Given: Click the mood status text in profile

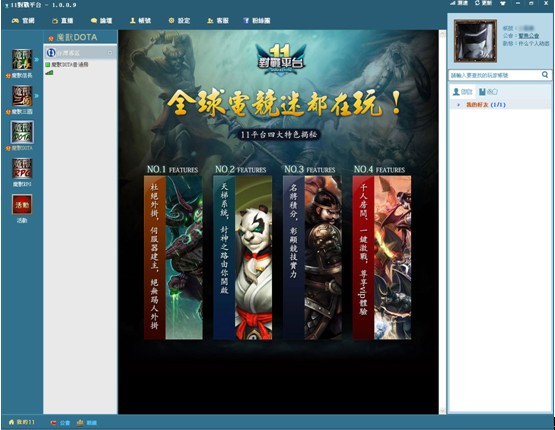Looking at the screenshot, I should (x=534, y=44).
